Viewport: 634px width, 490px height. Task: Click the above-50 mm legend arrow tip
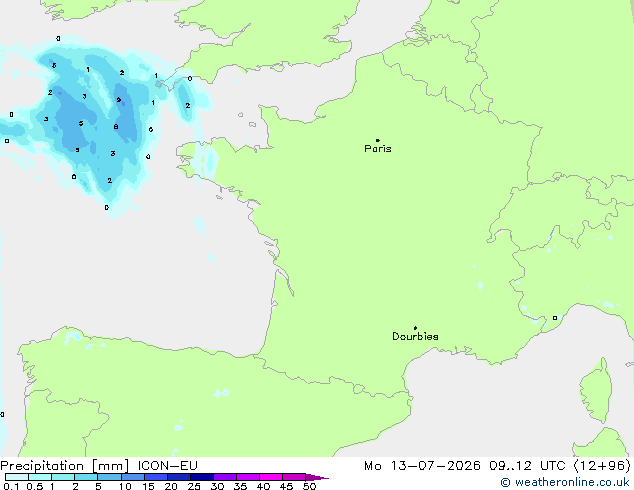tap(317, 477)
